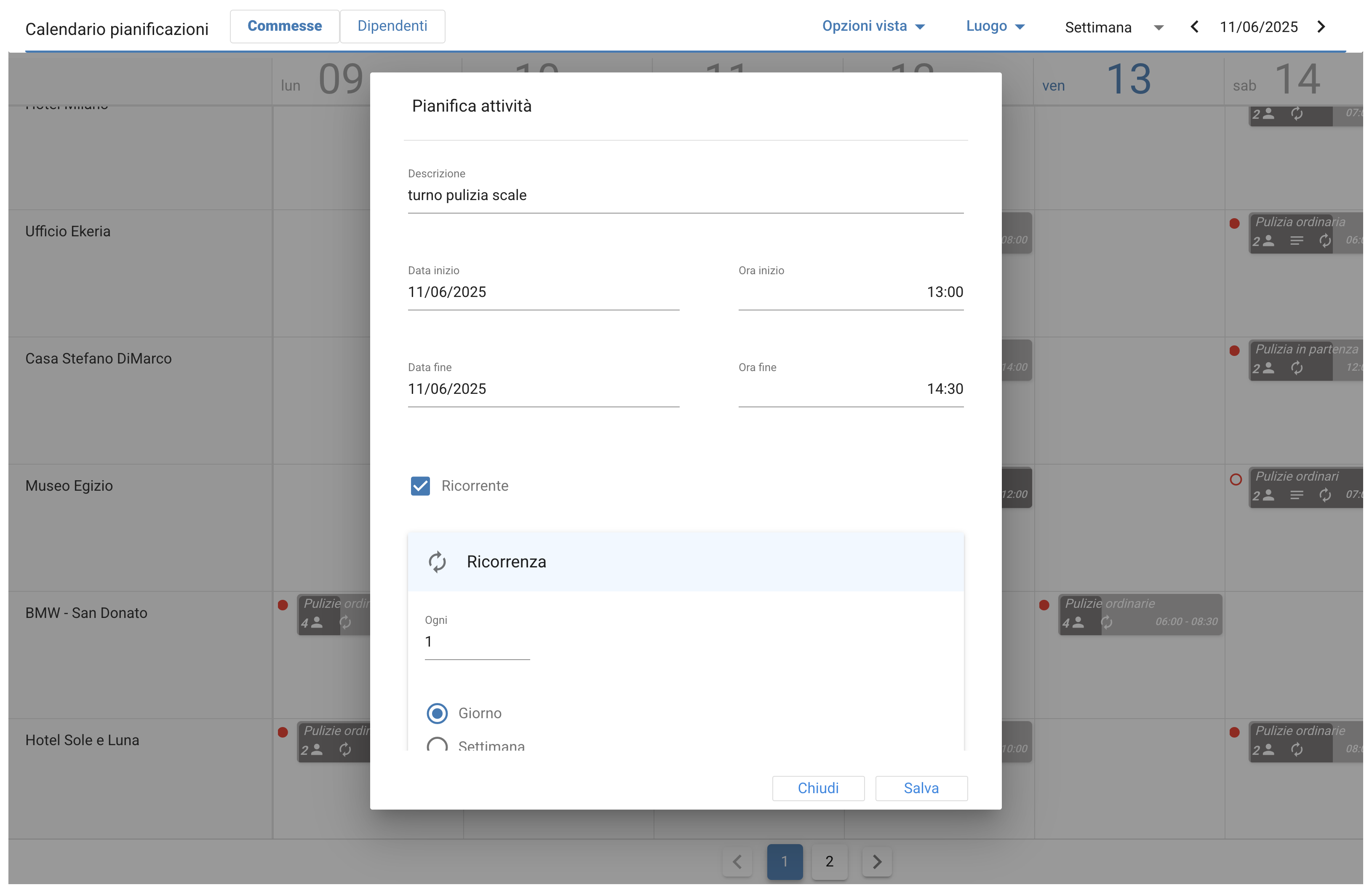The width and height of the screenshot is (1372, 893).
Task: Click the 11/06/2025 date in header
Action: click(1258, 27)
